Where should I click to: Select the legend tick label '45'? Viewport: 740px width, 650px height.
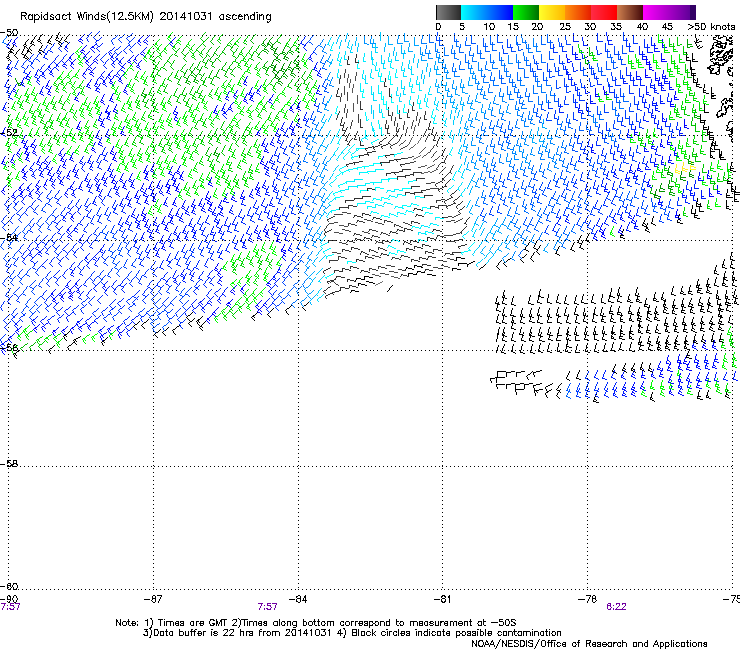[x=667, y=27]
